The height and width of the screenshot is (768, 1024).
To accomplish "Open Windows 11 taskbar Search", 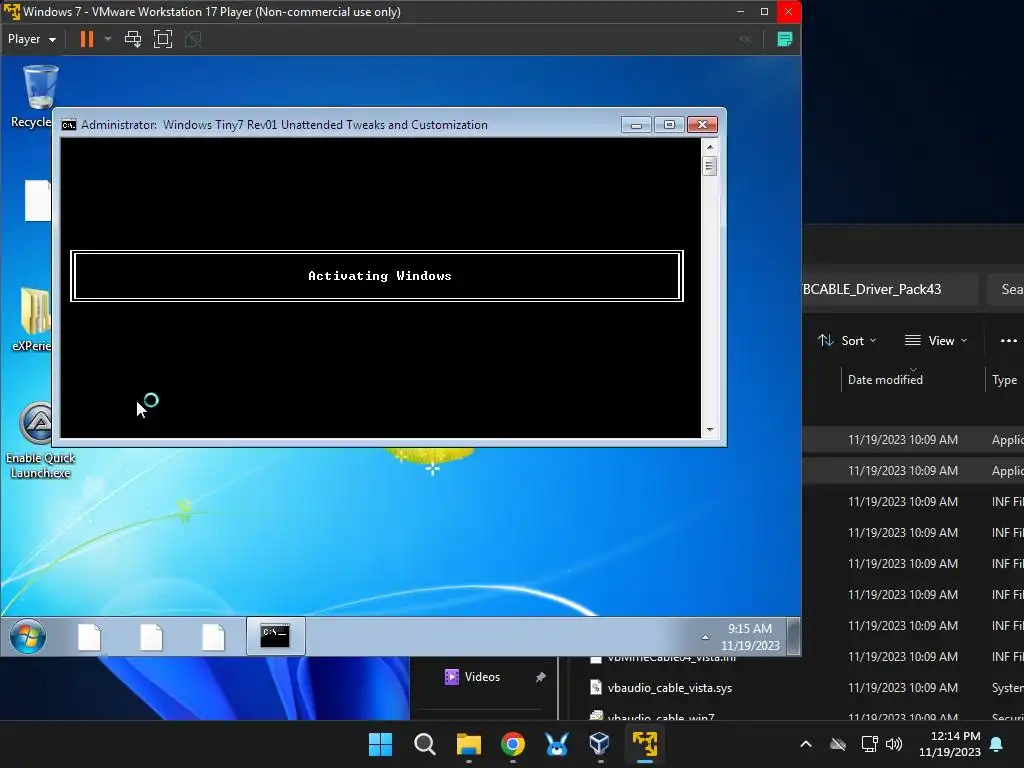I will [424, 744].
